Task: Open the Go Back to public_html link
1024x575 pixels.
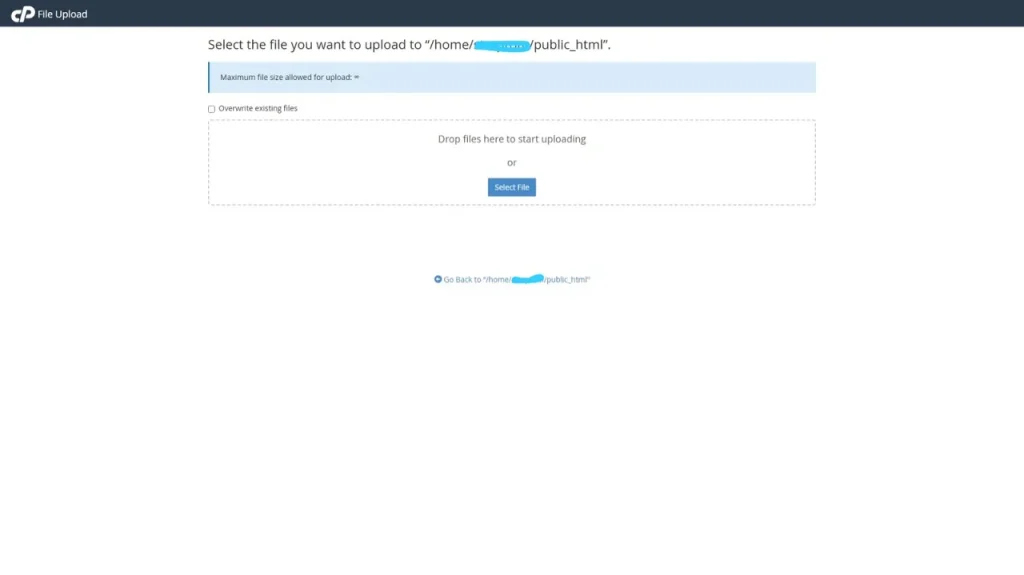Action: (x=512, y=280)
